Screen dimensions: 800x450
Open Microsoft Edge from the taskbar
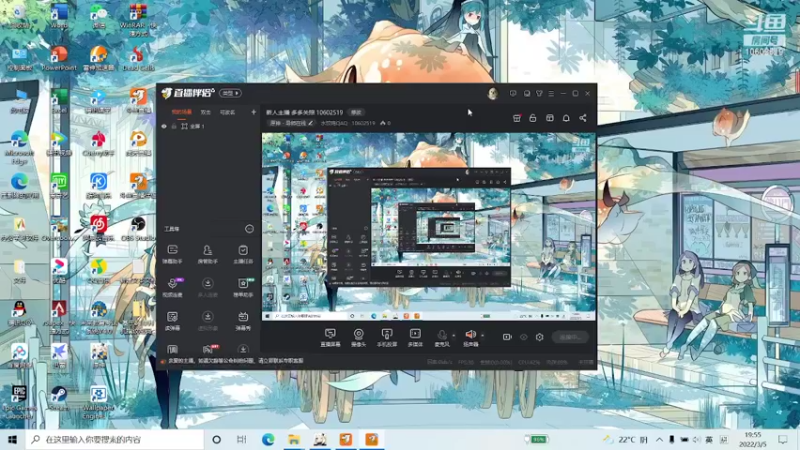coord(268,439)
